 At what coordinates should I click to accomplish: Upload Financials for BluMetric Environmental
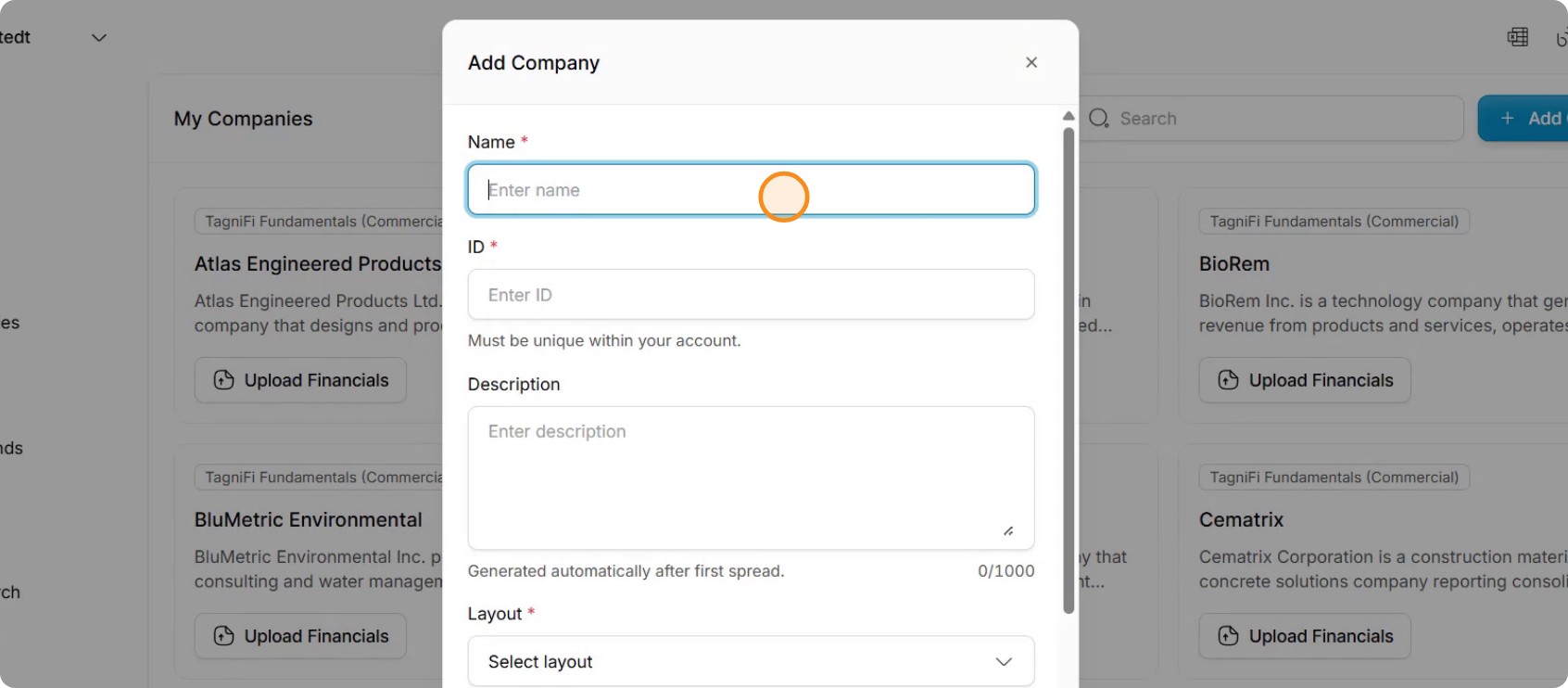[x=300, y=636]
